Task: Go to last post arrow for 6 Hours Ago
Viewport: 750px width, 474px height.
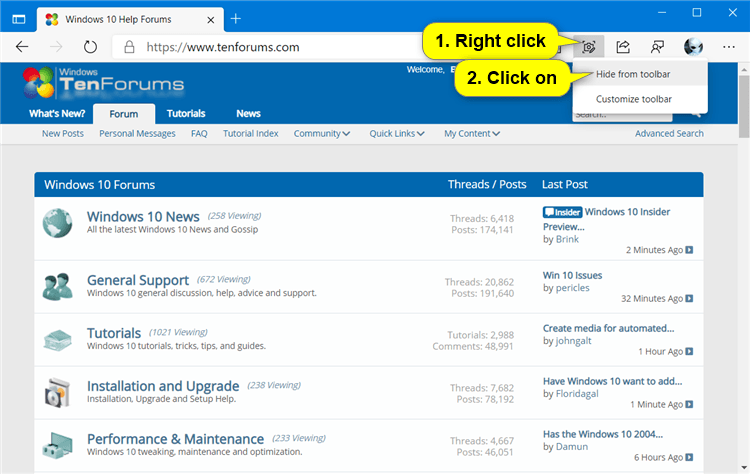Action: click(x=689, y=458)
